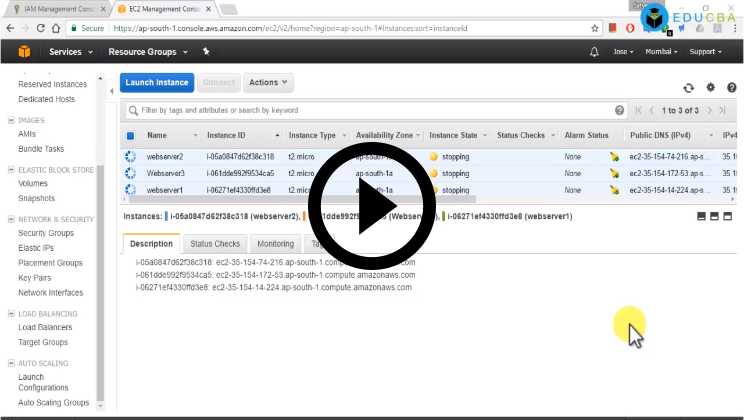
Task: Open the Actions dropdown
Action: click(268, 82)
